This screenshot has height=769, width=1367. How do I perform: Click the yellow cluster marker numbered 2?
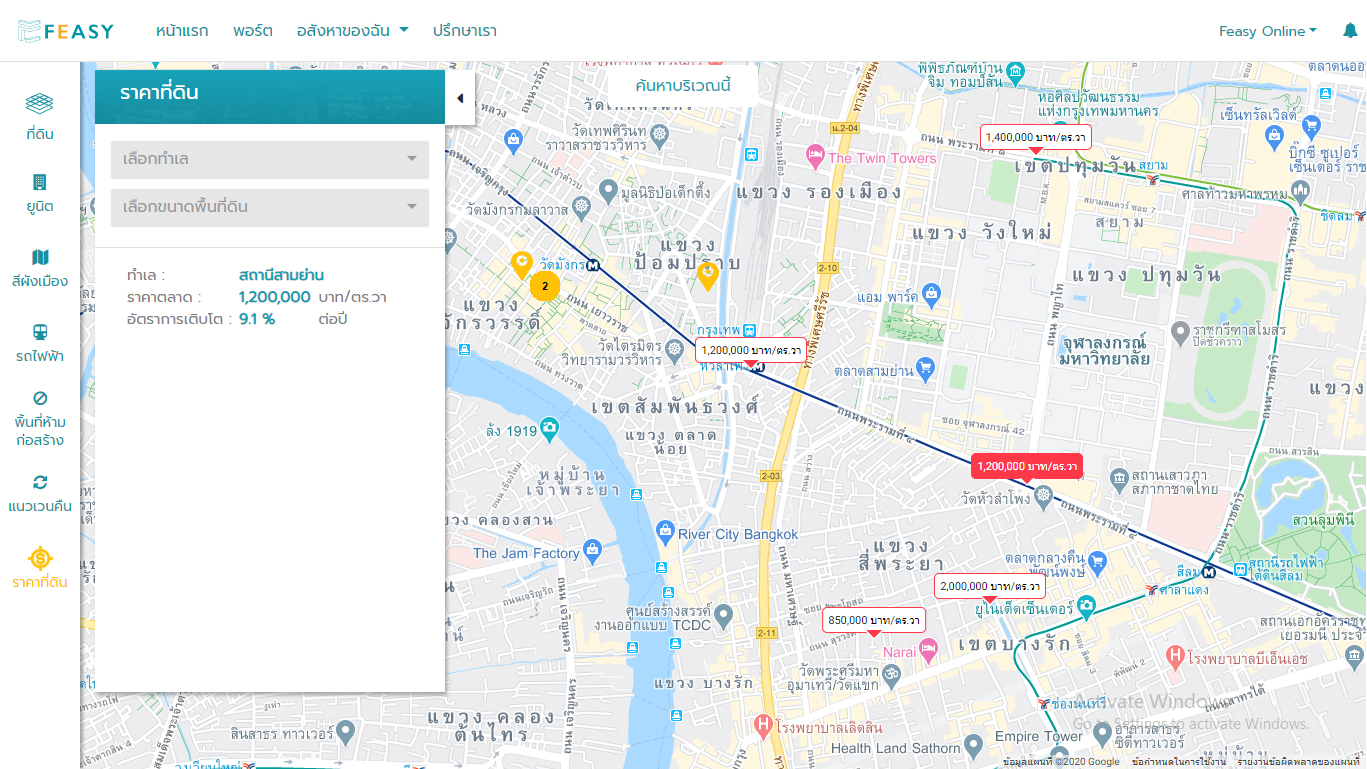pyautogui.click(x=545, y=286)
